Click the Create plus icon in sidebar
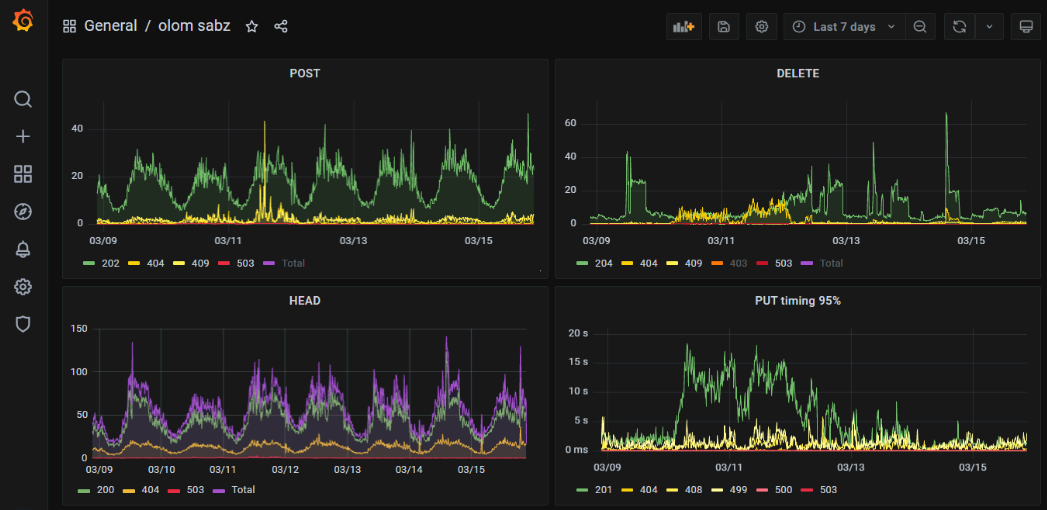This screenshot has width=1047, height=510. tap(23, 137)
